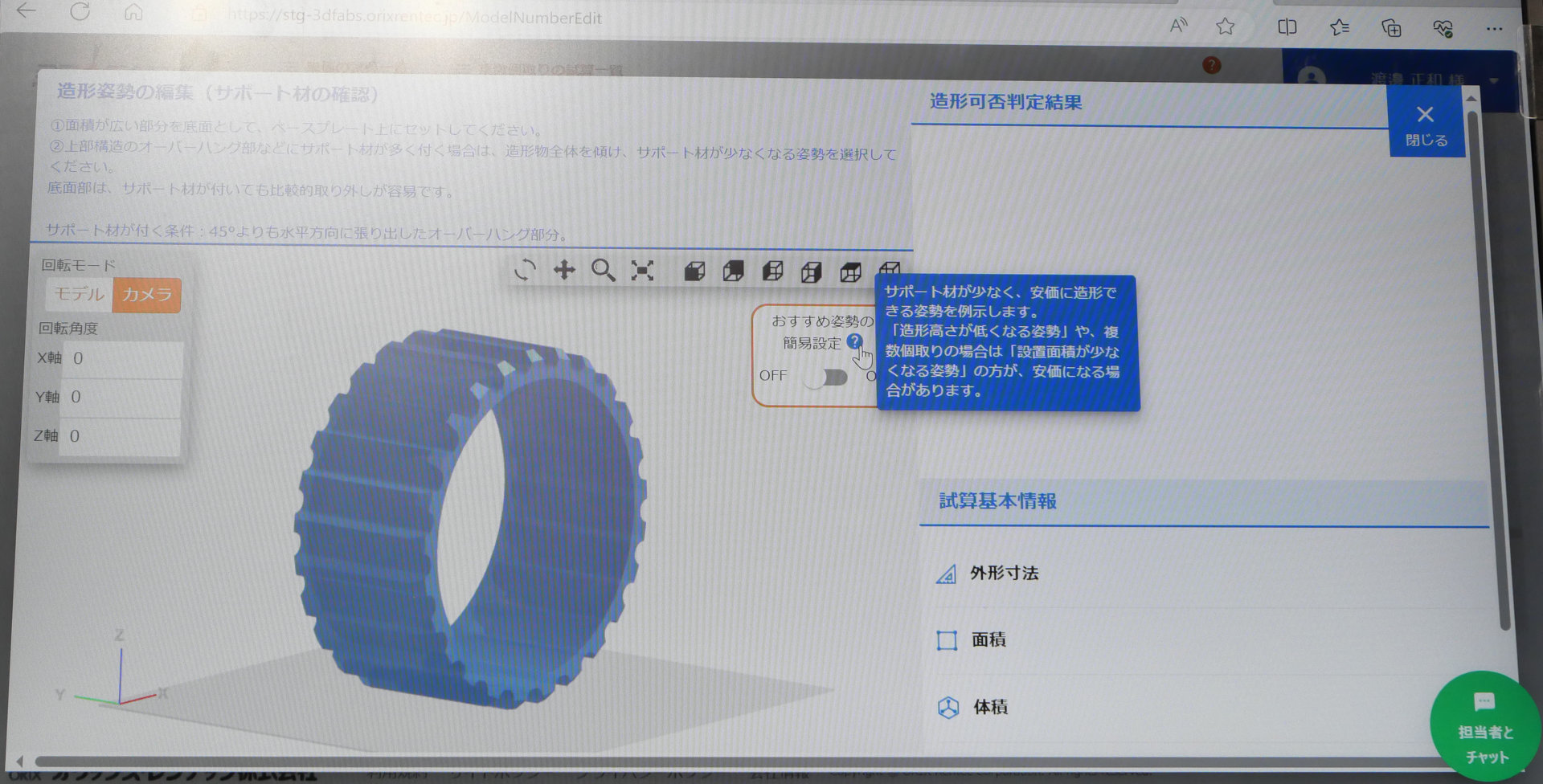Viewport: 1543px width, 784px height.
Task: Select the second cube view orientation icon
Action: (x=733, y=272)
